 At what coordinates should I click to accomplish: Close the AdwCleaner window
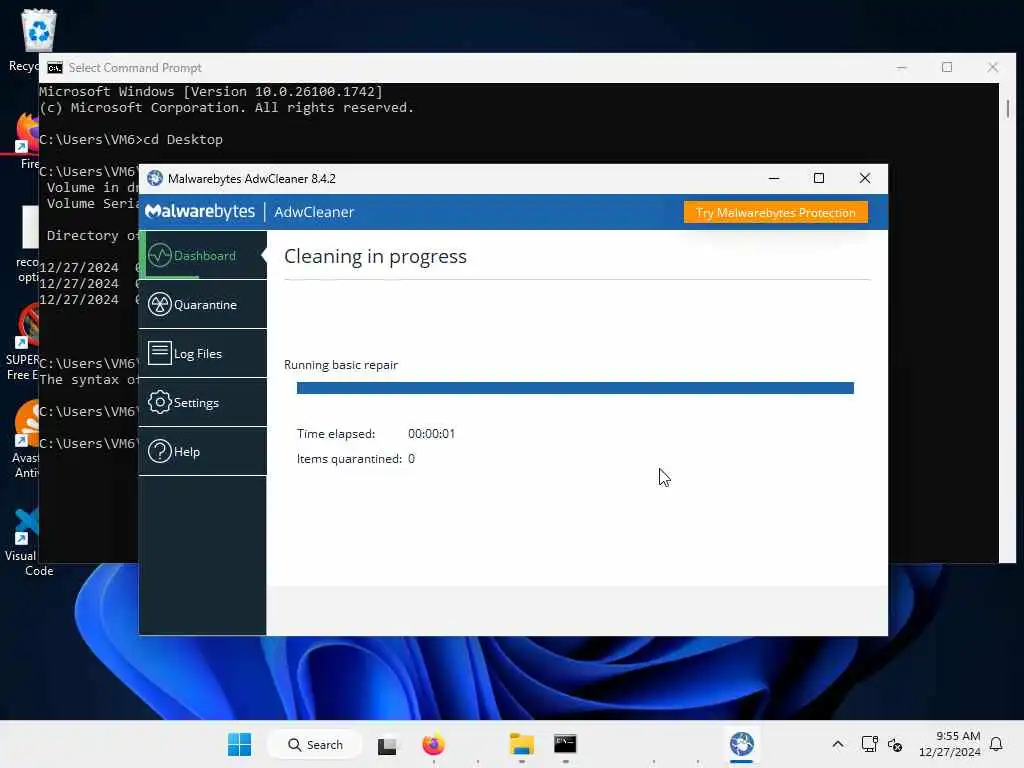click(865, 178)
